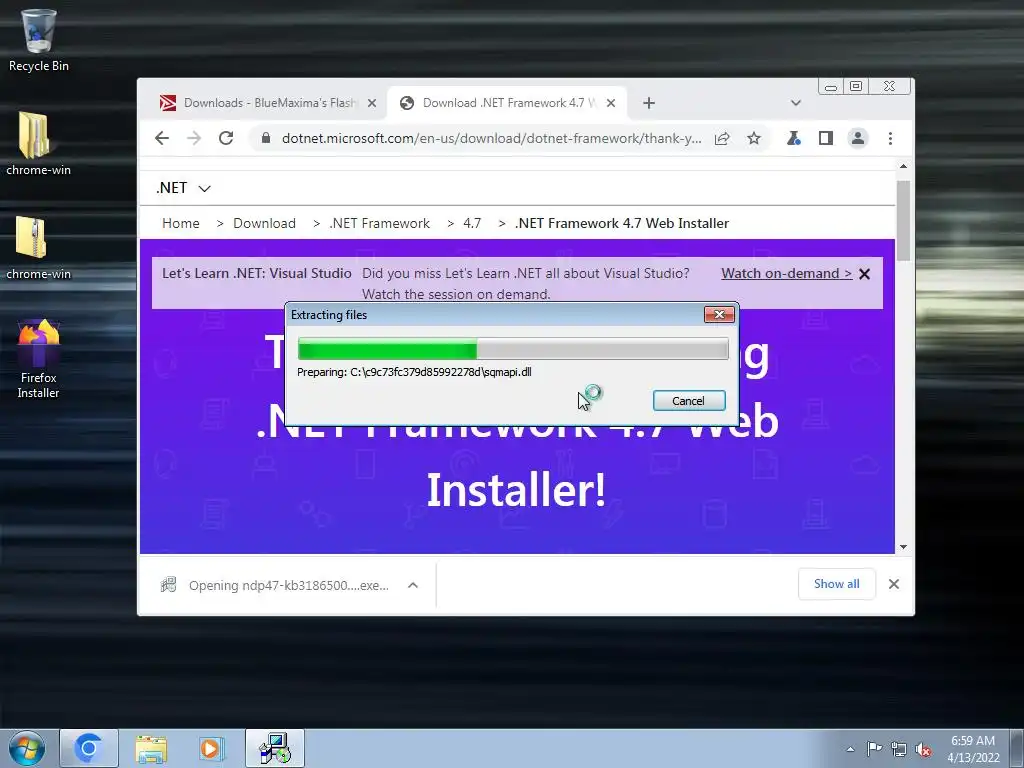
Task: View site information via the padlock icon
Action: pos(266,138)
